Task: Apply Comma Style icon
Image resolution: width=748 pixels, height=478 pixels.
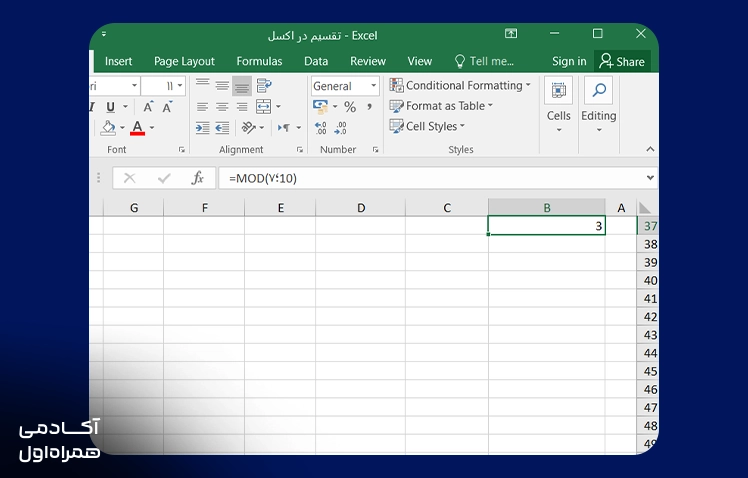Action: tap(369, 107)
